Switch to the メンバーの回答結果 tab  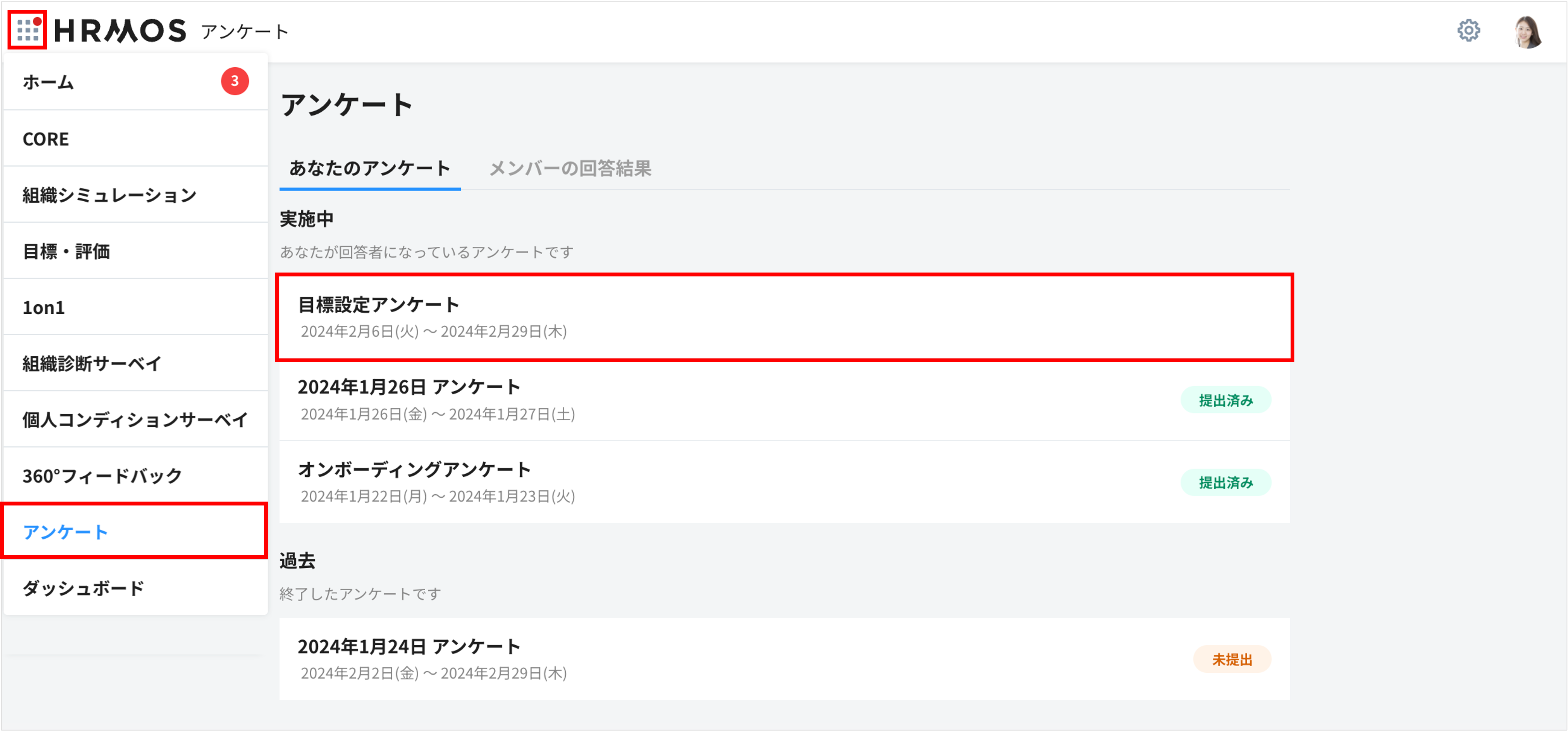tap(570, 169)
